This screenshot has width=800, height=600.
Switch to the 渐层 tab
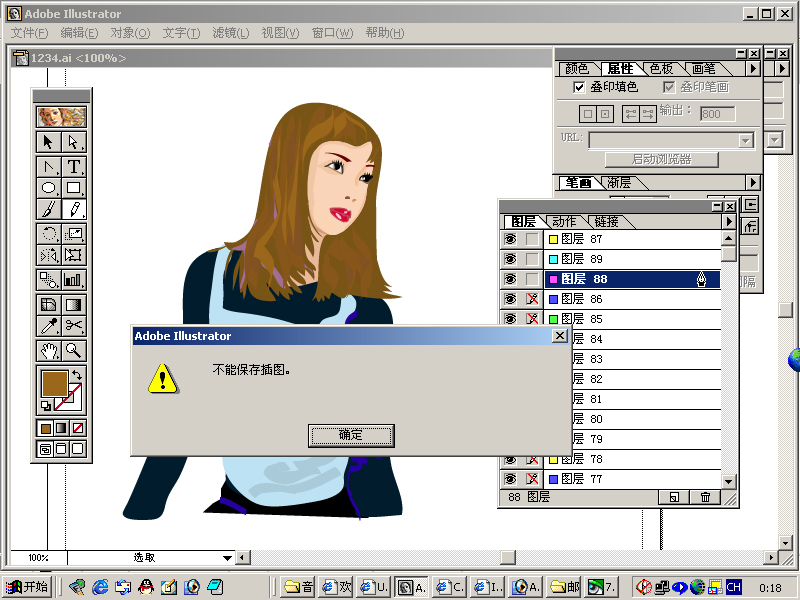click(619, 183)
